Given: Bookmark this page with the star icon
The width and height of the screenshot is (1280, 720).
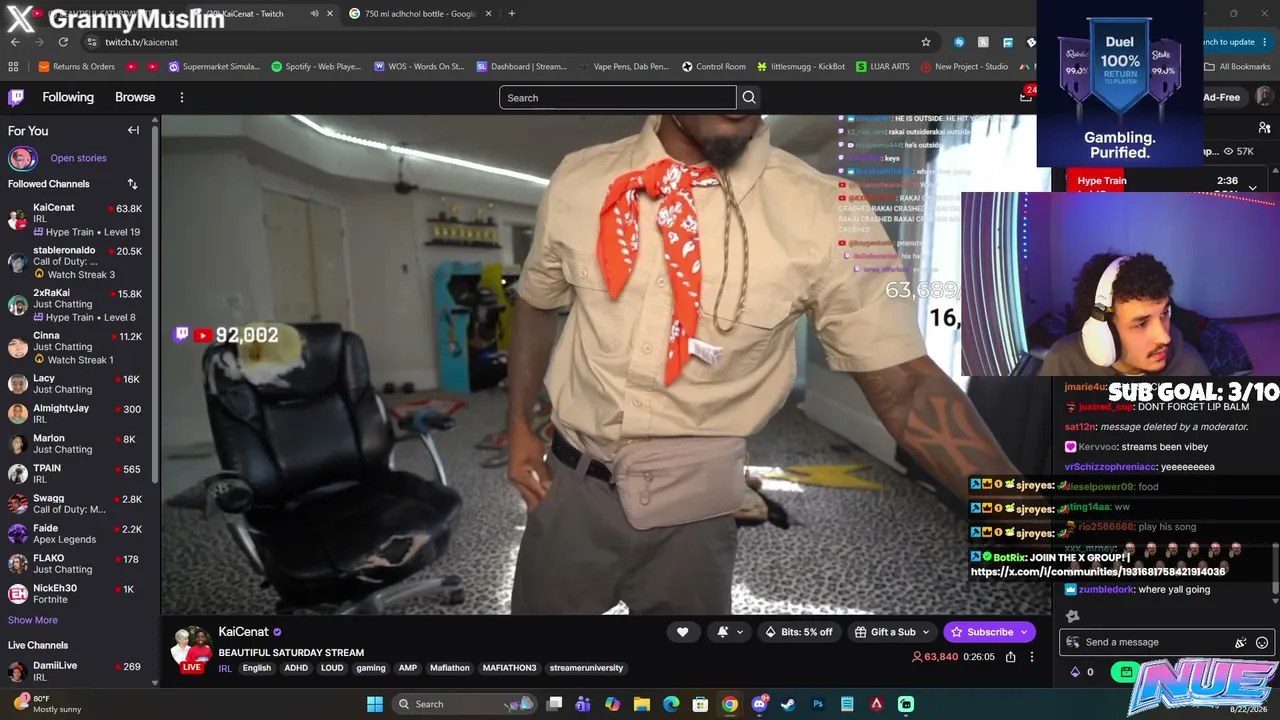Looking at the screenshot, I should click(926, 42).
